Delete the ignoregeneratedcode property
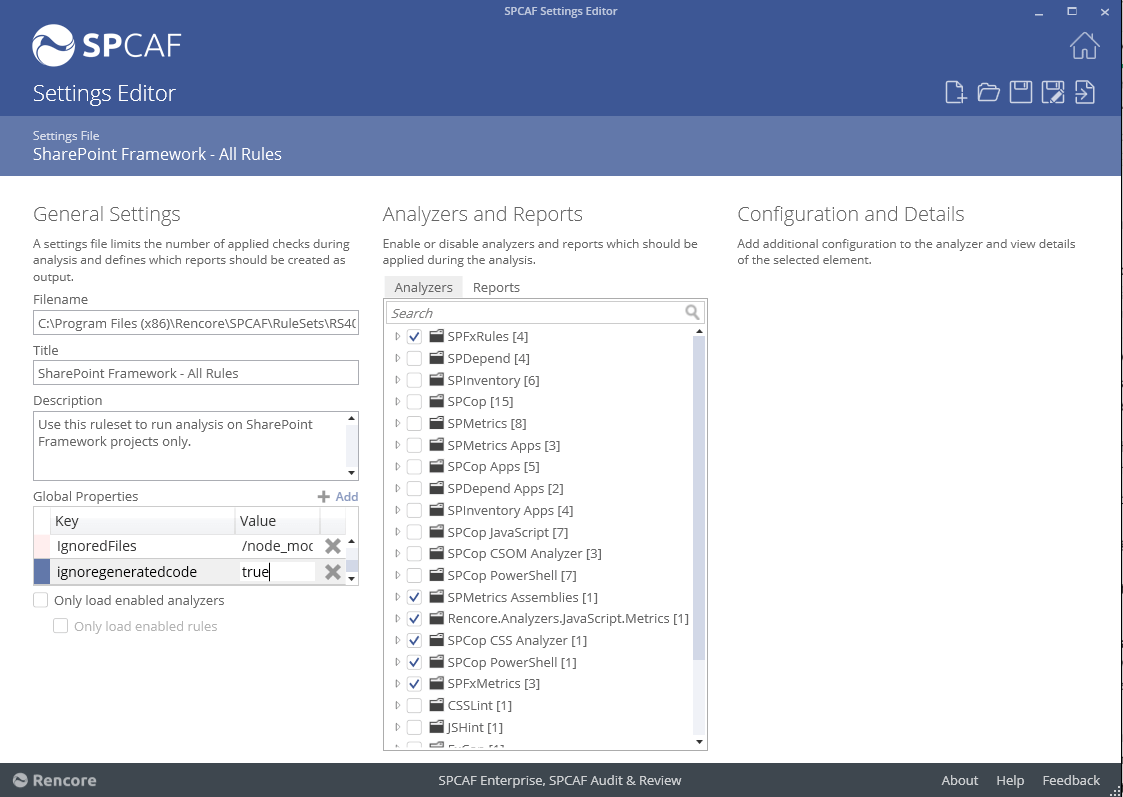 (x=332, y=572)
